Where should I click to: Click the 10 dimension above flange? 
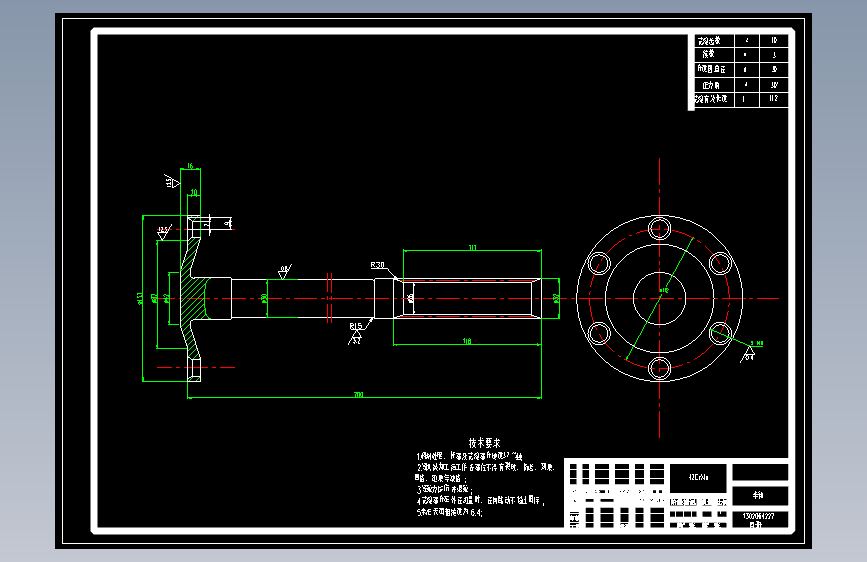(194, 192)
